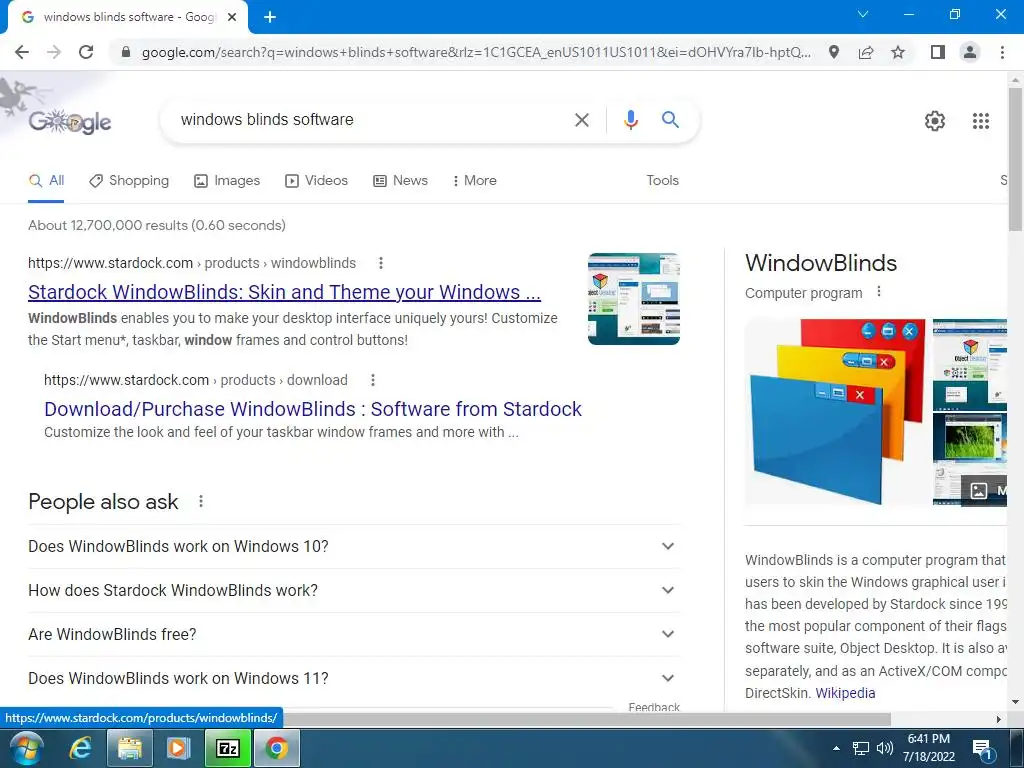Open the media player taskbar icon
Screen dimensions: 1024x768
point(178,748)
